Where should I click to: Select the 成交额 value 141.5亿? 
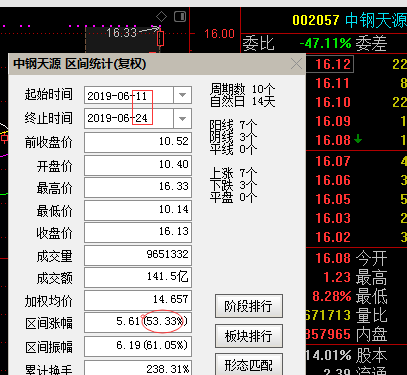[x=138, y=277]
